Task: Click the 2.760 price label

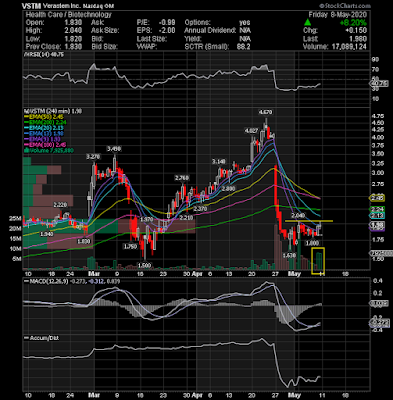Action: coord(182,178)
